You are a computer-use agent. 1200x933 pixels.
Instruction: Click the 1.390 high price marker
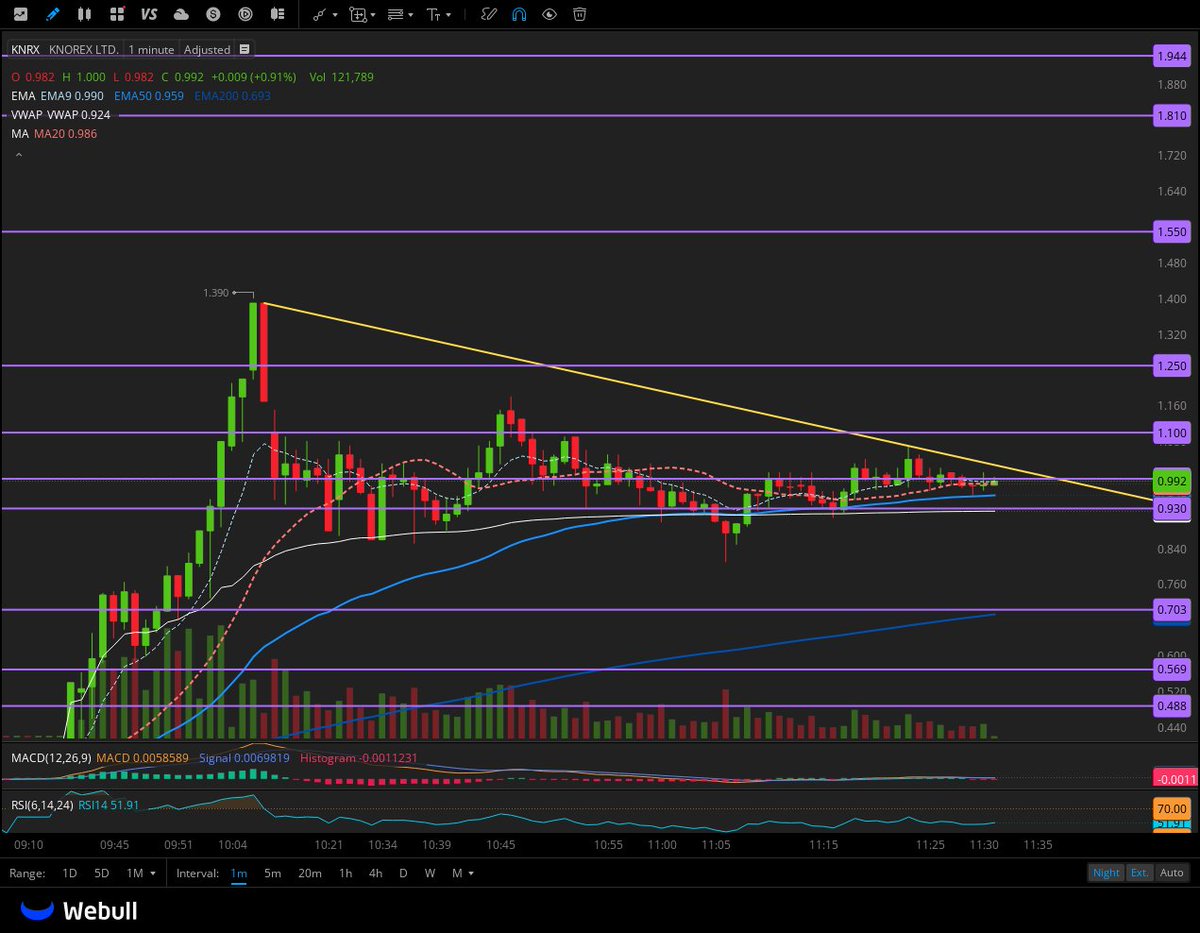pyautogui.click(x=215, y=293)
